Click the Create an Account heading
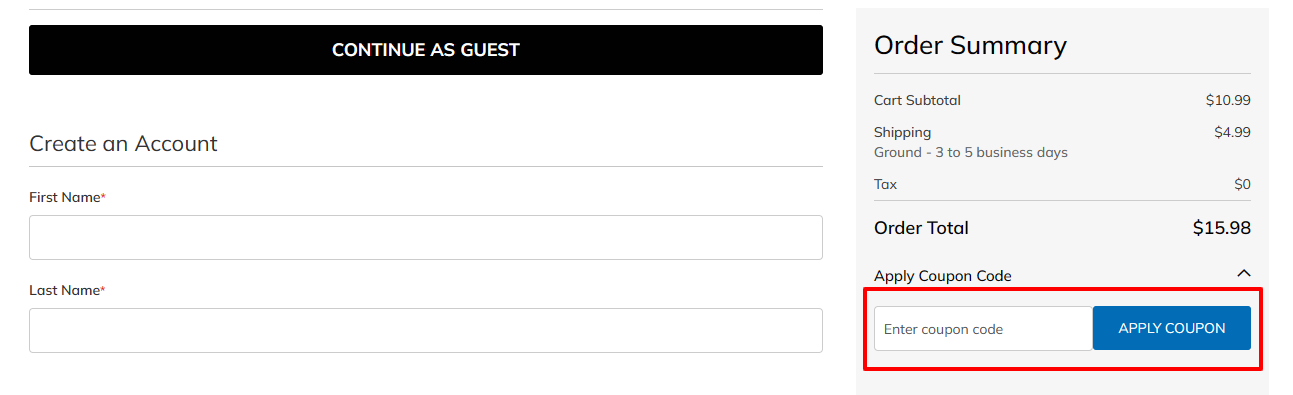This screenshot has width=1293, height=395. pyautogui.click(x=123, y=144)
